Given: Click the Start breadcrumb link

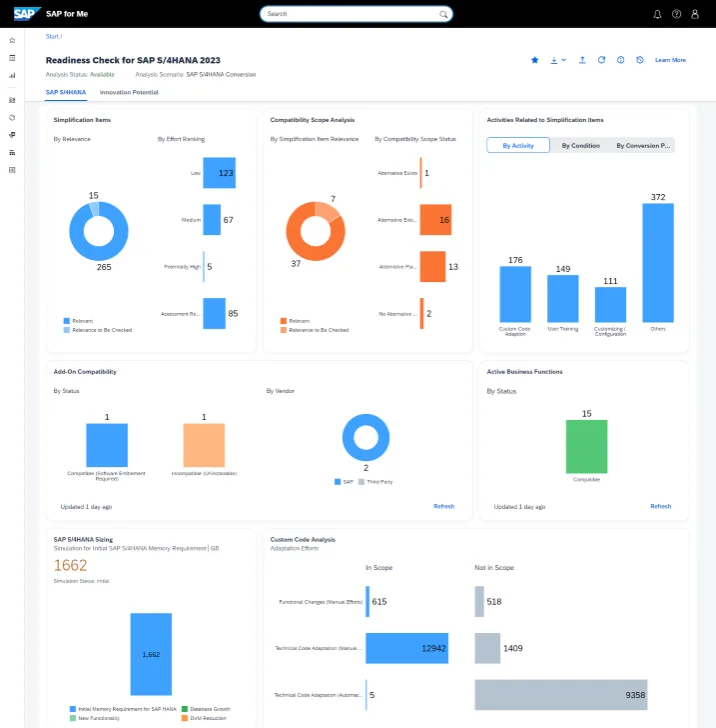Looking at the screenshot, I should 52,36.
